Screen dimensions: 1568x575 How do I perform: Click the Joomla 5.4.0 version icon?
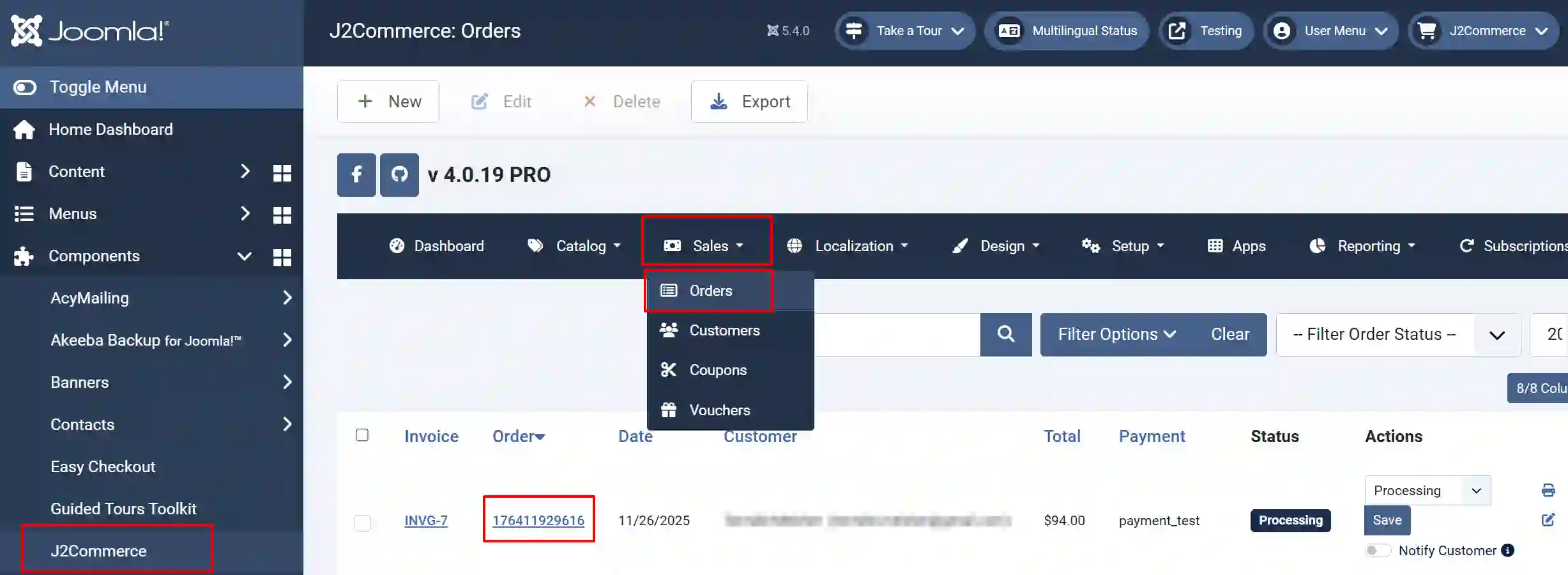[773, 31]
